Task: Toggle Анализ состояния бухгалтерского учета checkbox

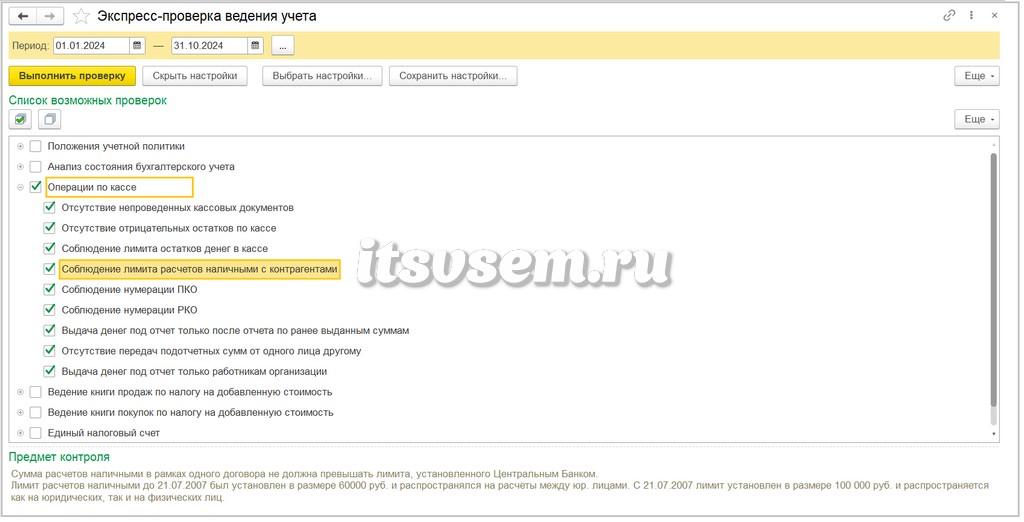Action: (35, 167)
